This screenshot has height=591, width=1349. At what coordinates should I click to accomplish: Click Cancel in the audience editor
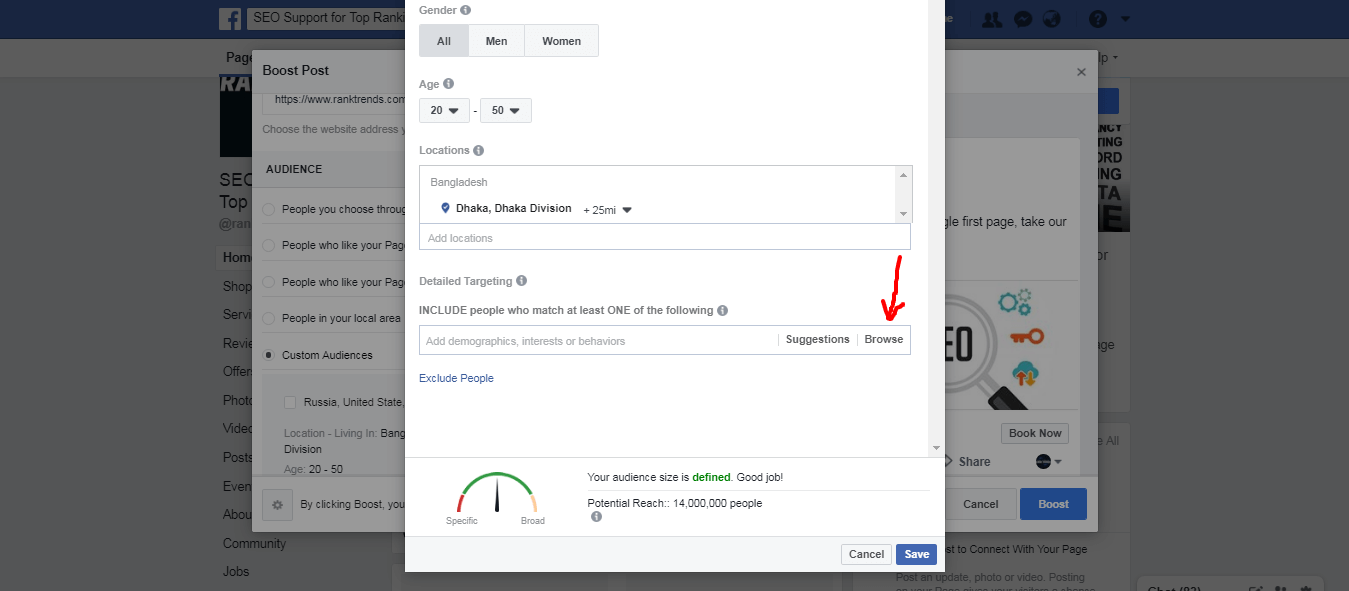866,554
